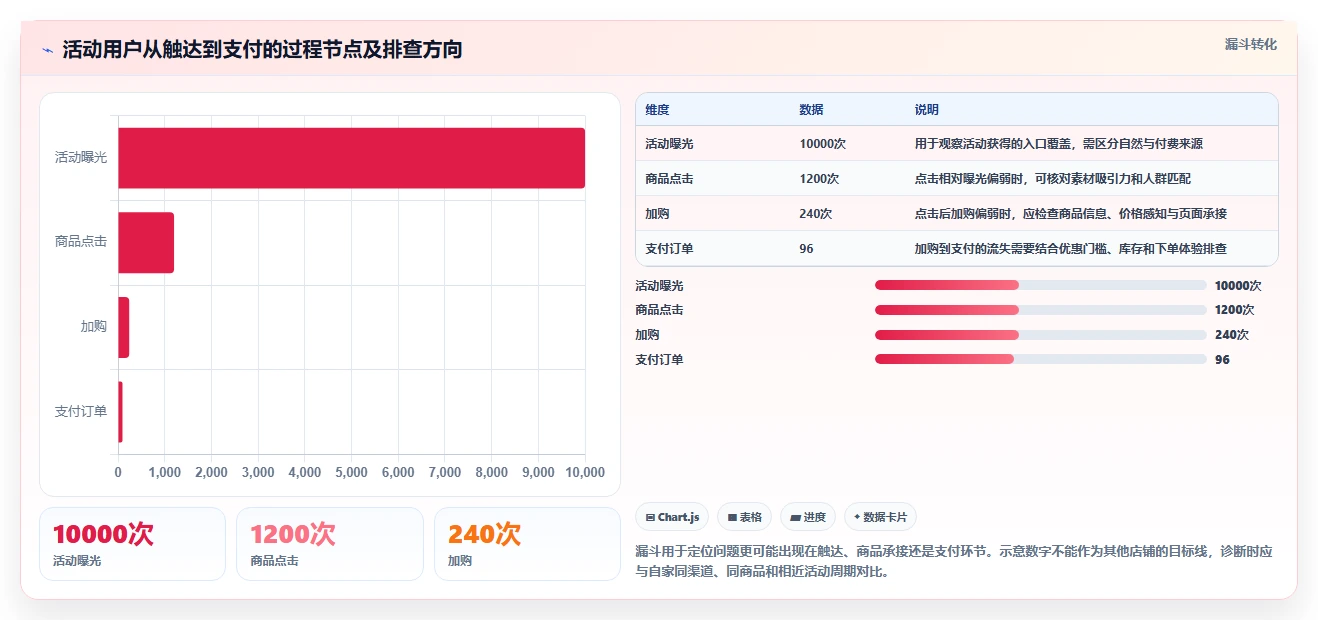Click the 商品点击 y-axis label in chart
Viewport: 1318px width, 620px height.
click(x=81, y=242)
